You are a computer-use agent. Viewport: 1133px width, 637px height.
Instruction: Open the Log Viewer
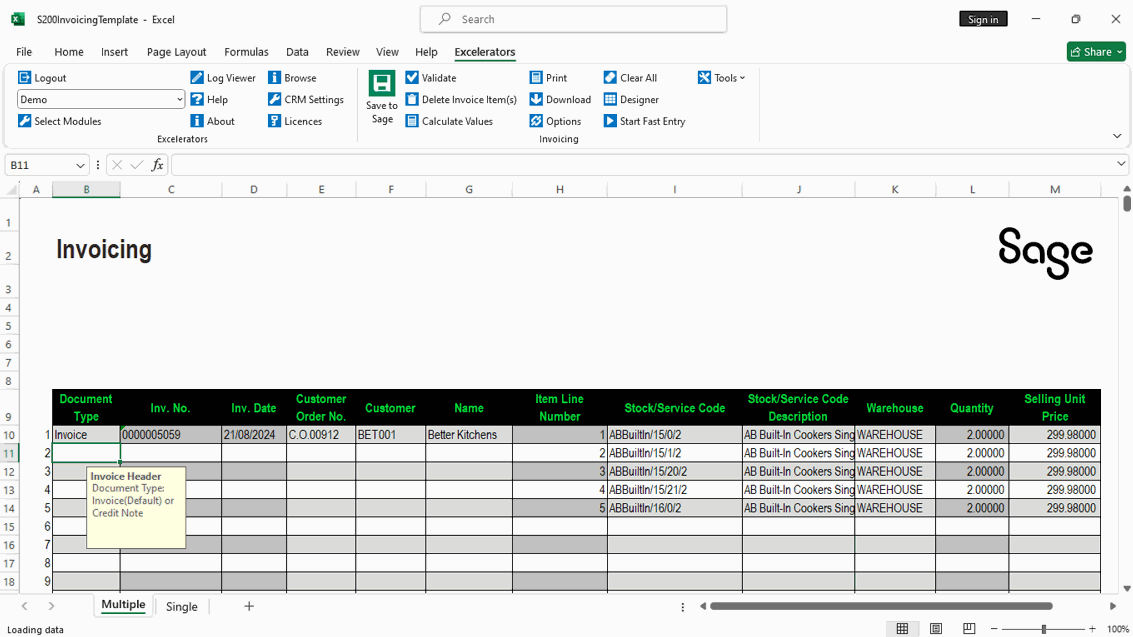(223, 78)
